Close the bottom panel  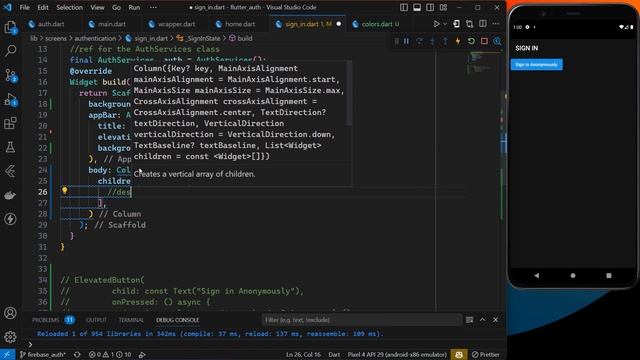[x=496, y=320]
